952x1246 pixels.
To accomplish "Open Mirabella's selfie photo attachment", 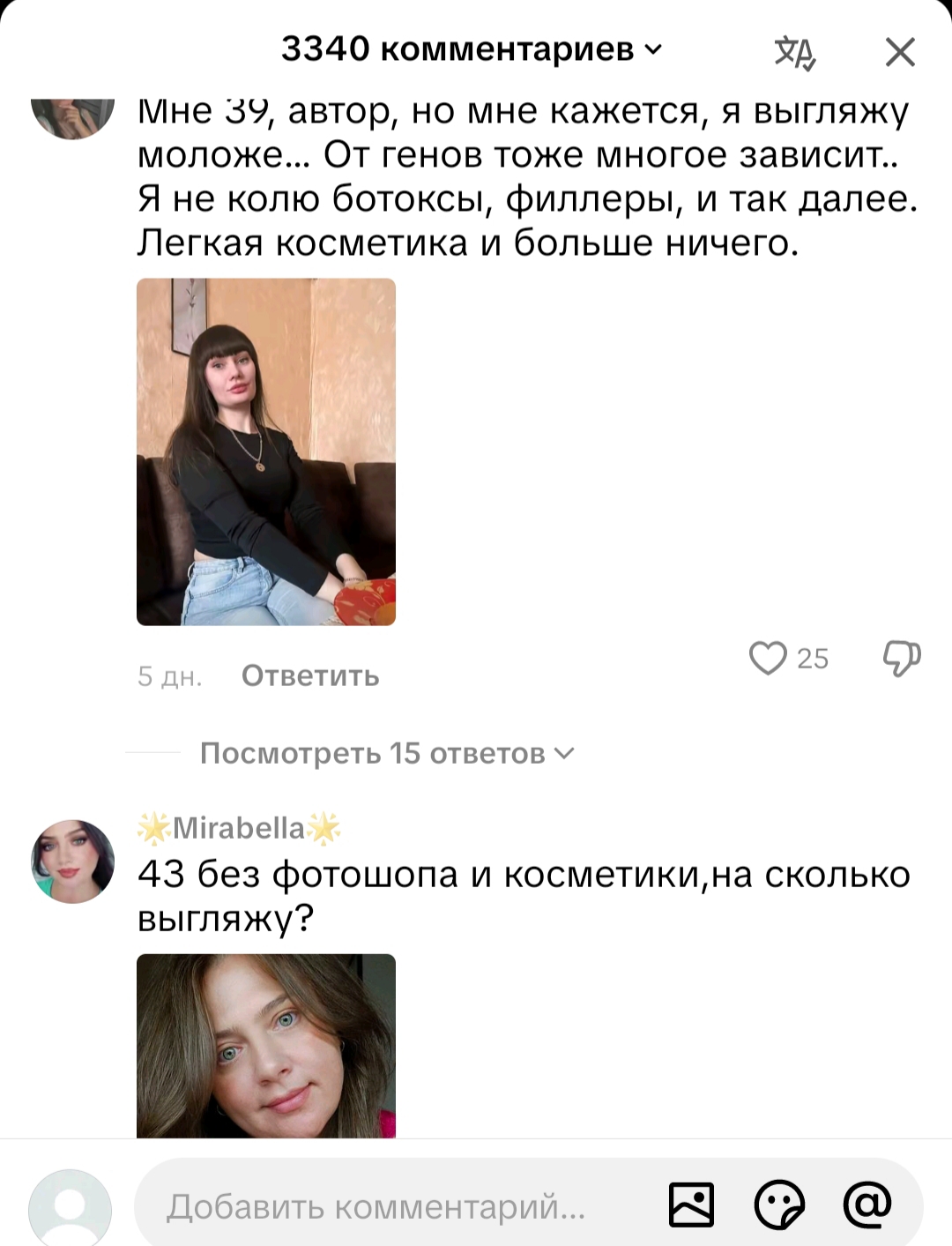I will [x=266, y=1046].
